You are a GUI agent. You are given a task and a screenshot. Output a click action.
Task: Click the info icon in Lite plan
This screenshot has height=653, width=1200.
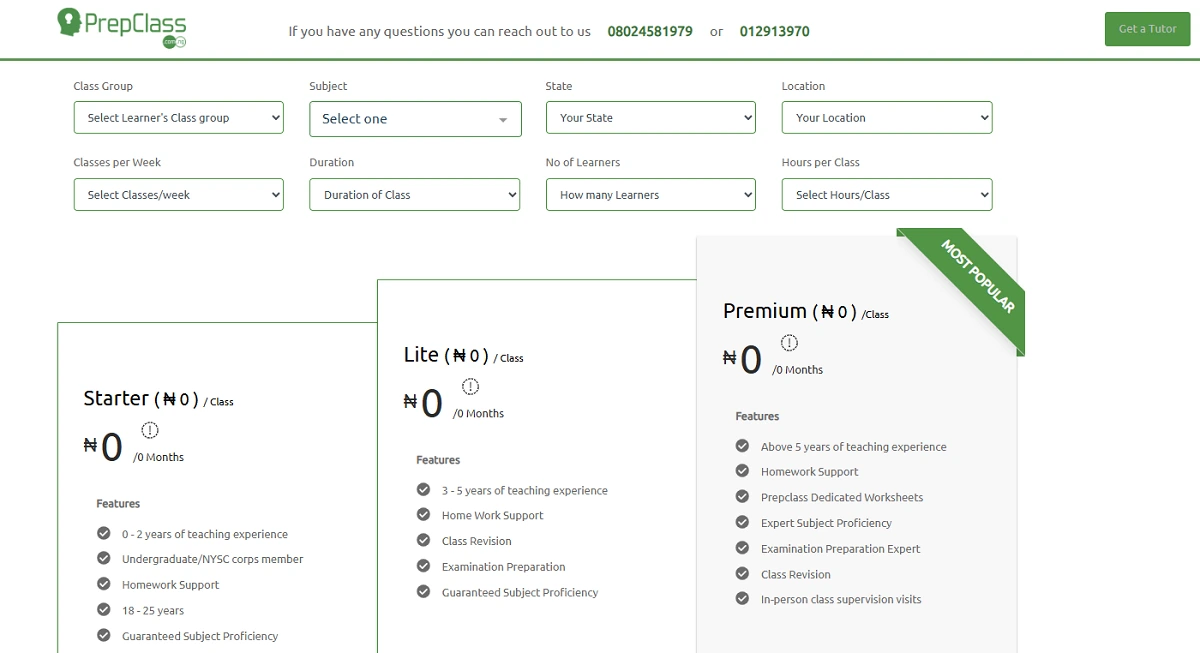tap(470, 386)
